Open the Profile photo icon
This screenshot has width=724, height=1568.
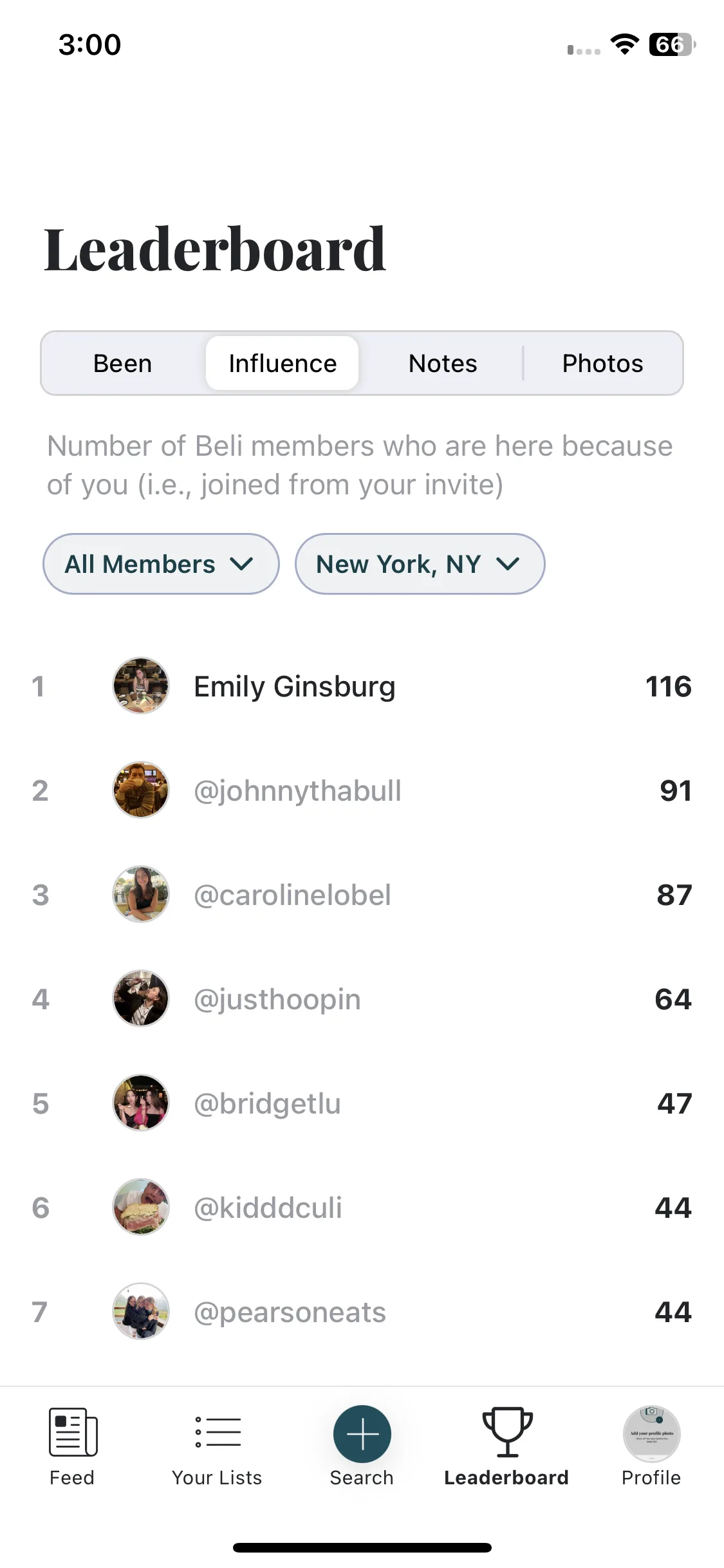tap(651, 1434)
